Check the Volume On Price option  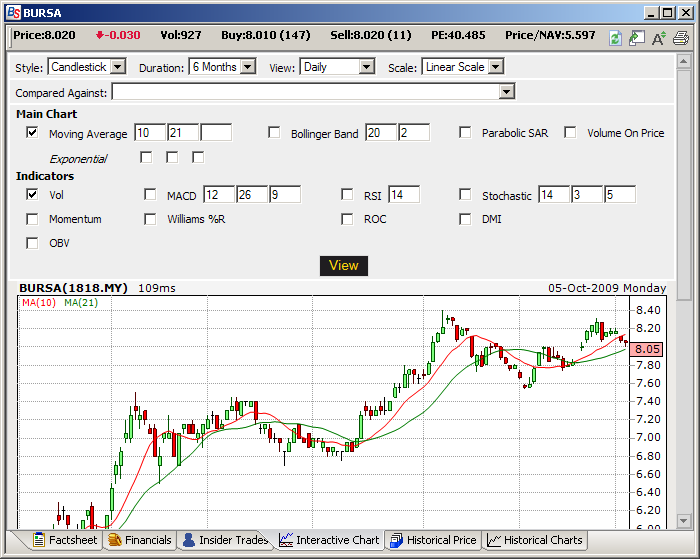(570, 133)
